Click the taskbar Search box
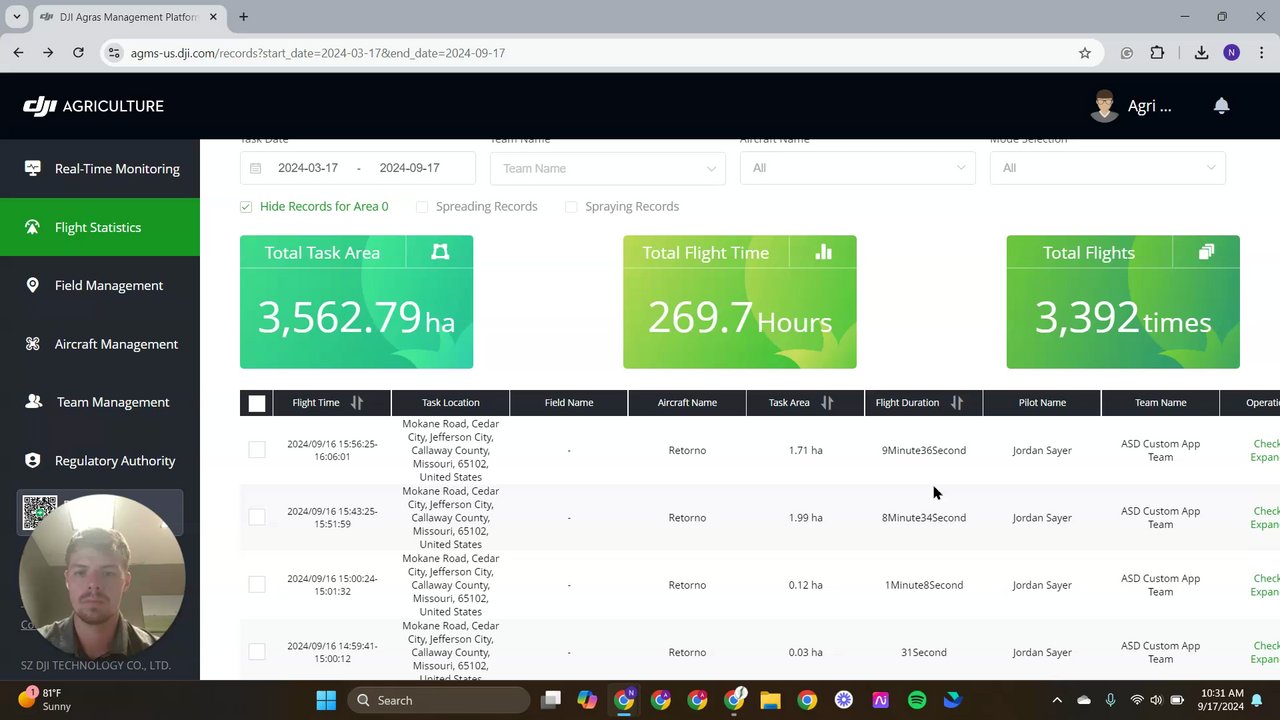The image size is (1280, 720). point(438,700)
